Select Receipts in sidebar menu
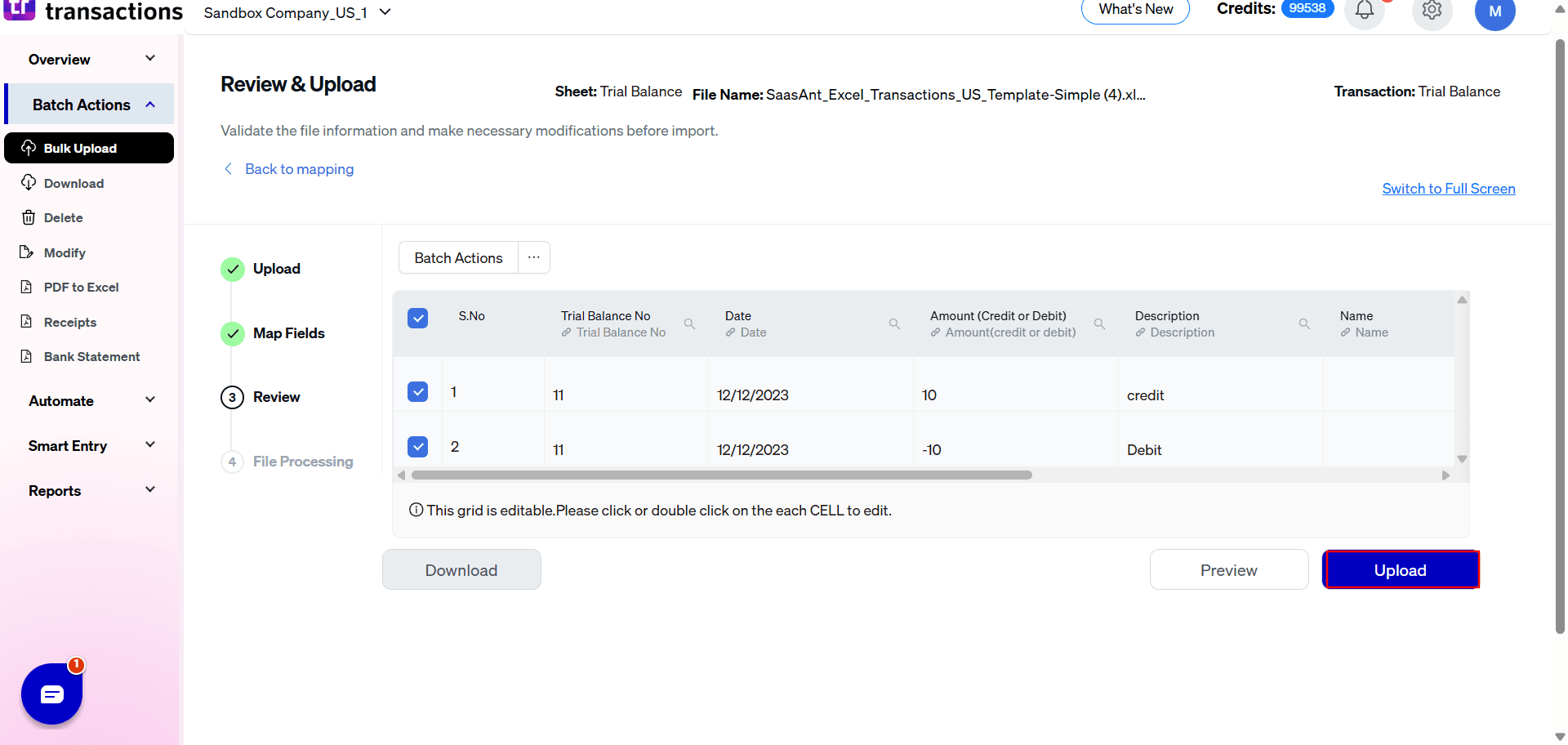This screenshot has height=745, width=1568. coord(70,322)
